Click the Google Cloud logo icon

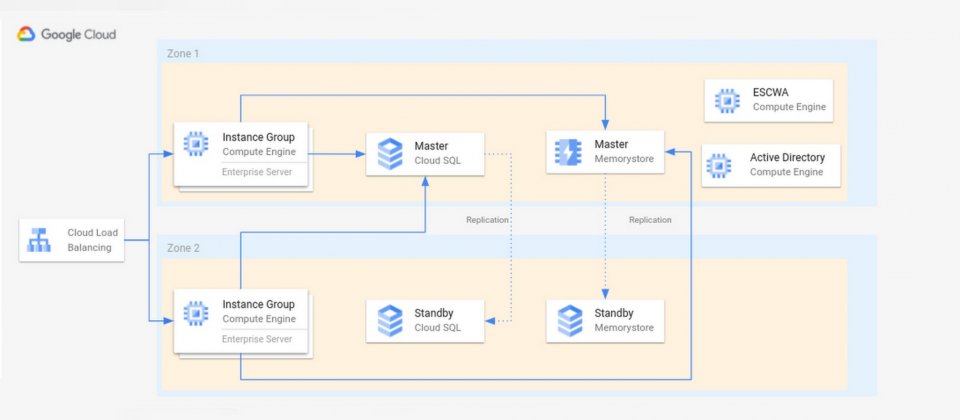pyautogui.click(x=26, y=34)
